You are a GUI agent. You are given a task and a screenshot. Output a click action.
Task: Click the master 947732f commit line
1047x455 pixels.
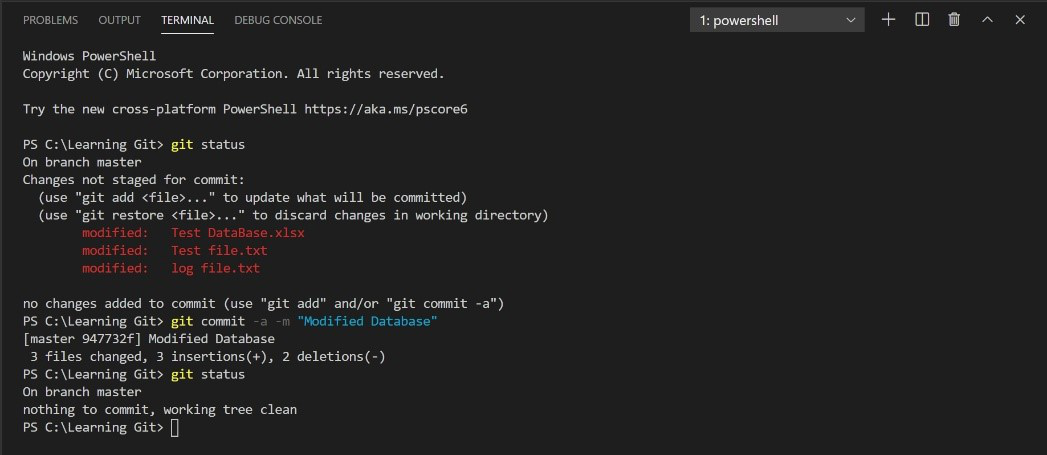click(148, 339)
